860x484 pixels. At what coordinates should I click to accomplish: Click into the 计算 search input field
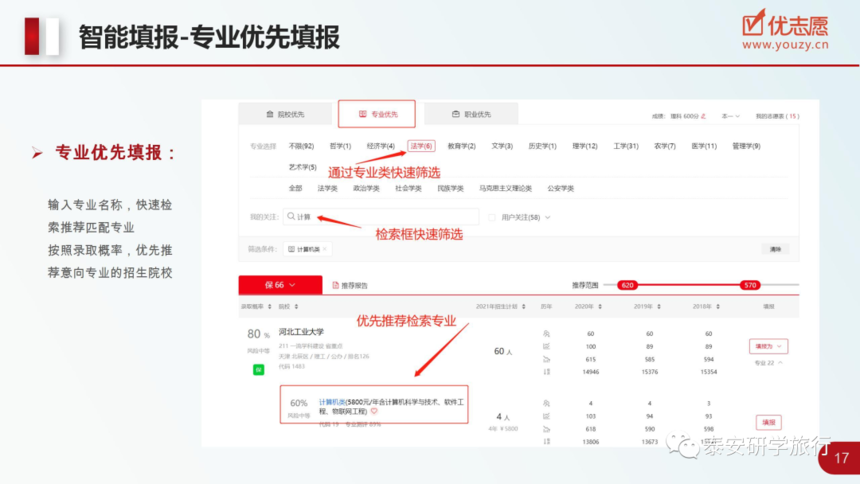381,217
